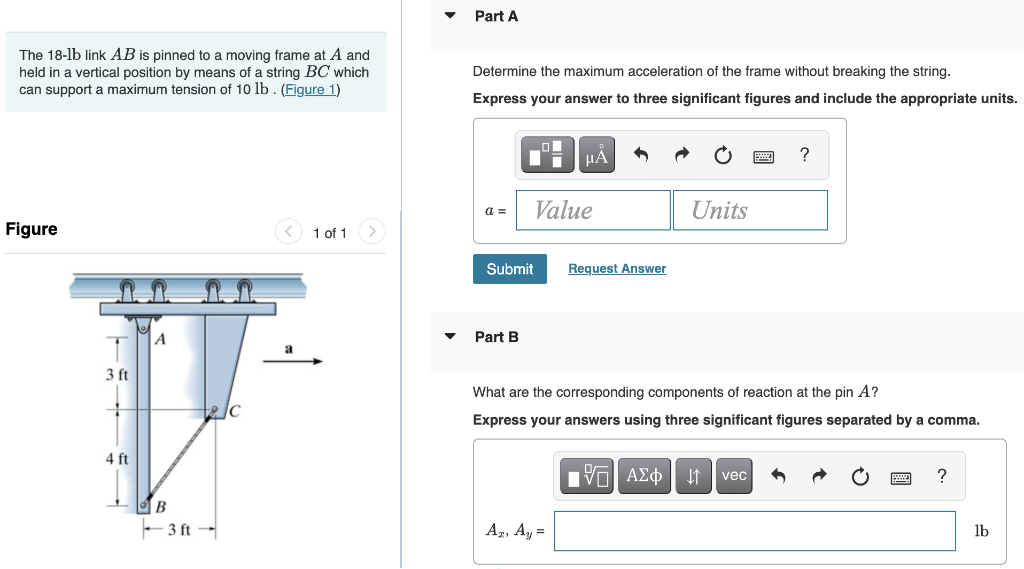Image resolution: width=1024 pixels, height=569 pixels.
Task: Collapse the Part A section
Action: (x=450, y=16)
